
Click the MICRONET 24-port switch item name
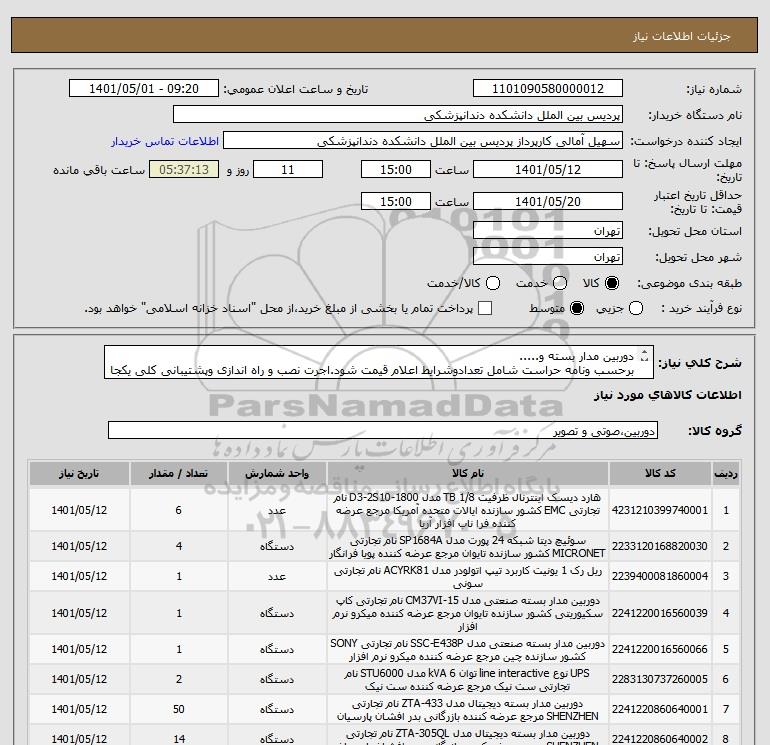(468, 547)
